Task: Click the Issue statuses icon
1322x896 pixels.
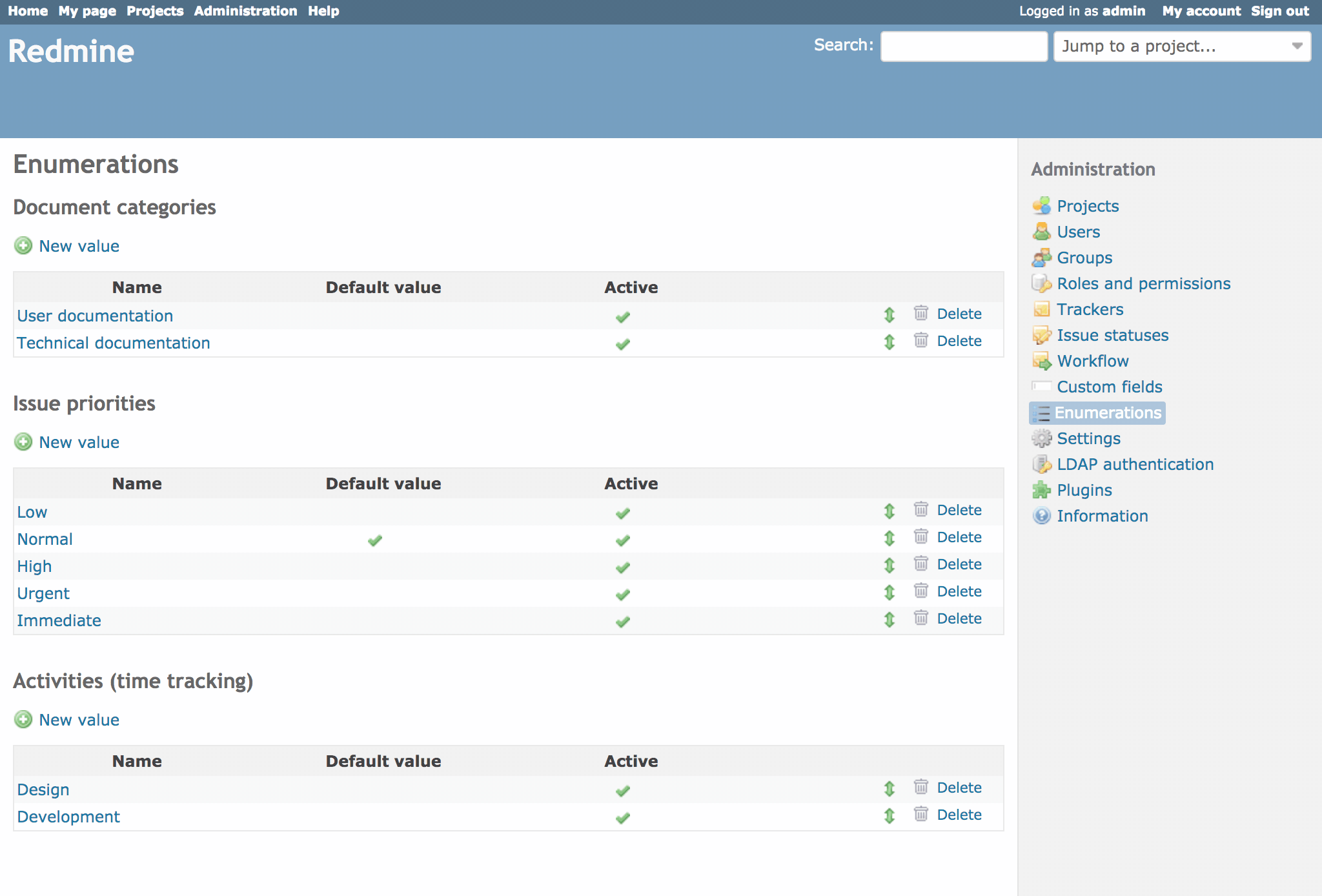Action: 1041,335
